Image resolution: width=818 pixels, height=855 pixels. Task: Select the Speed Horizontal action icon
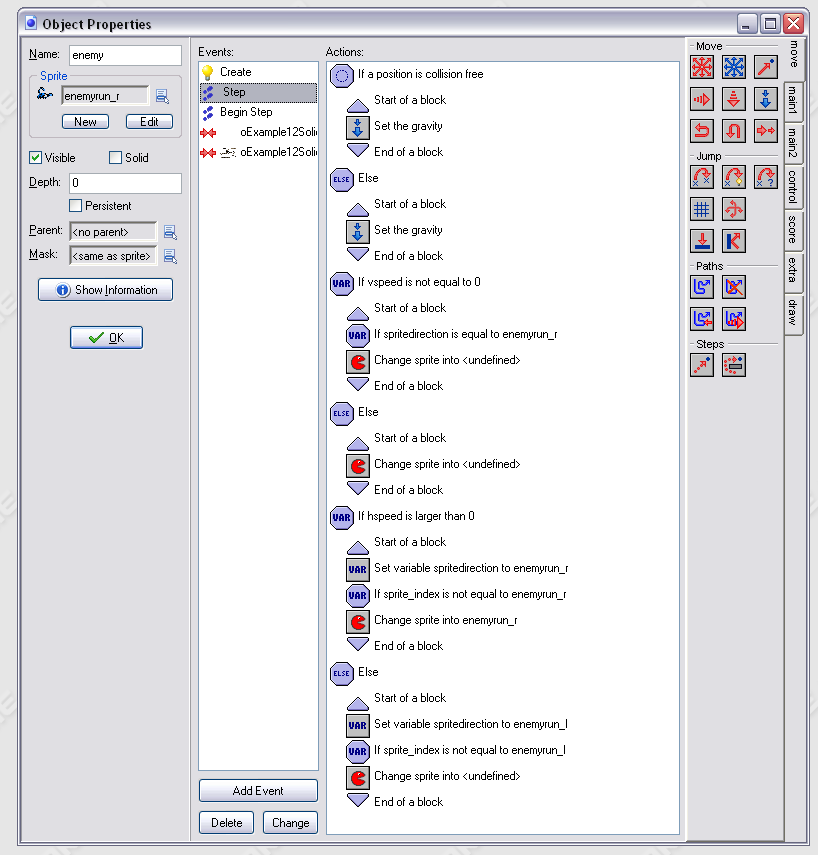point(702,99)
